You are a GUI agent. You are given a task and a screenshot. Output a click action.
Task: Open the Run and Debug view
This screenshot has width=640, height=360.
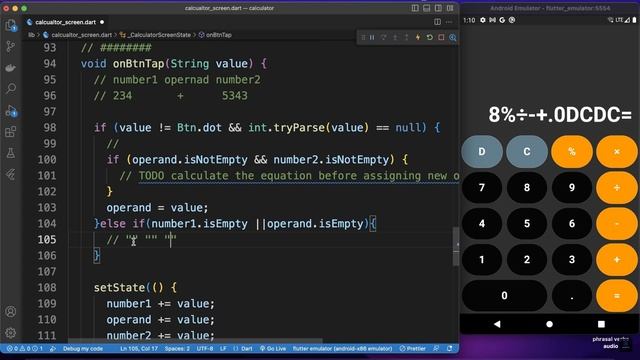11,111
